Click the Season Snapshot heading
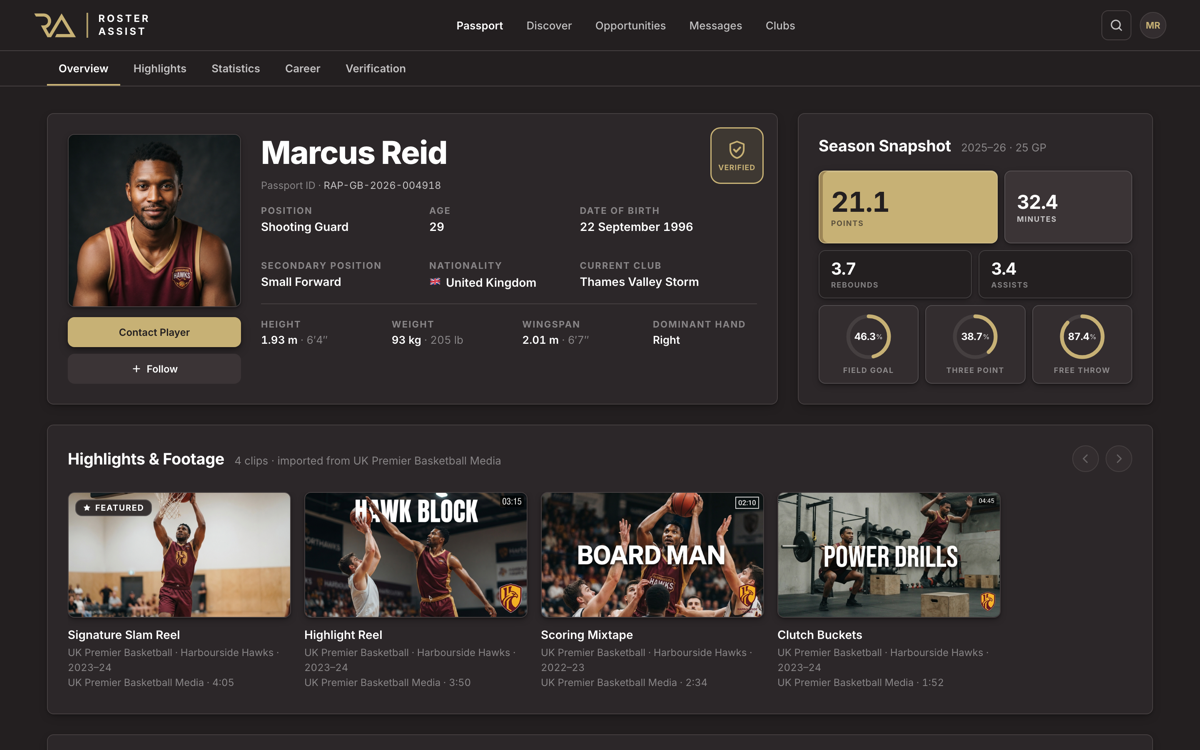This screenshot has height=750, width=1200. point(885,146)
